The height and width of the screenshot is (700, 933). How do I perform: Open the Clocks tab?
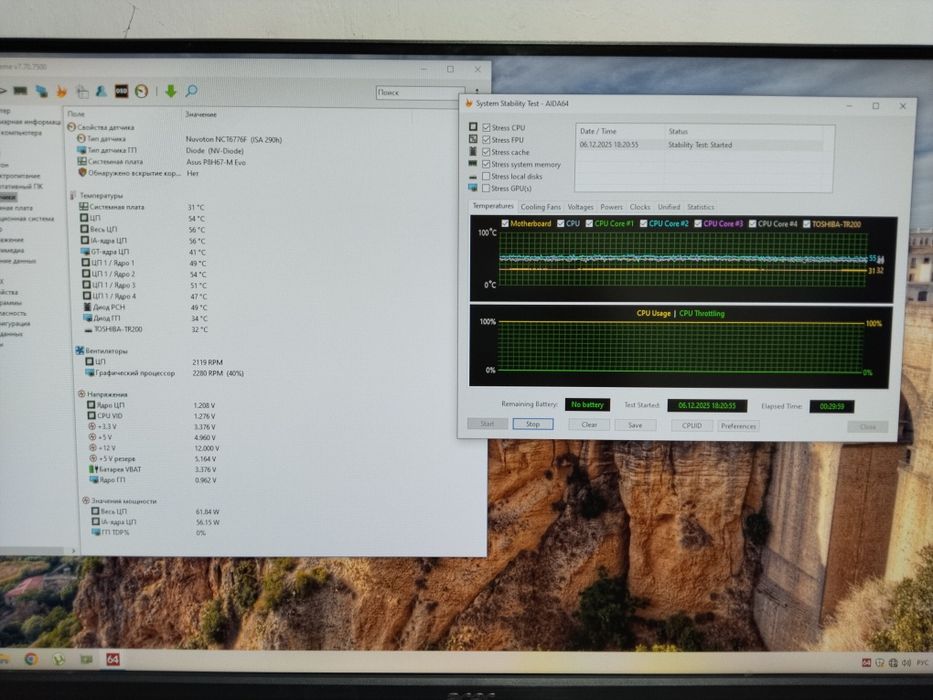[x=640, y=207]
